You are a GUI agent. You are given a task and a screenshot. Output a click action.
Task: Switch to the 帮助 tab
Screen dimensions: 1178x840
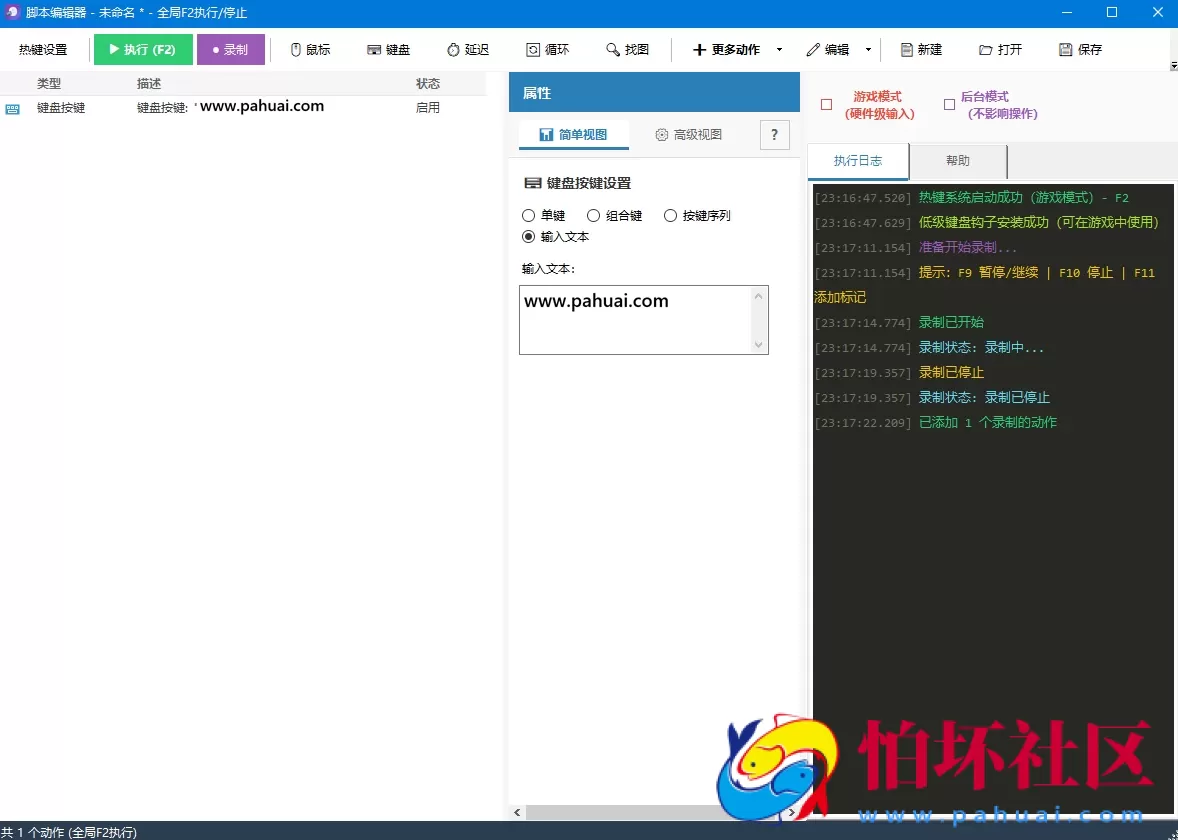(x=957, y=160)
